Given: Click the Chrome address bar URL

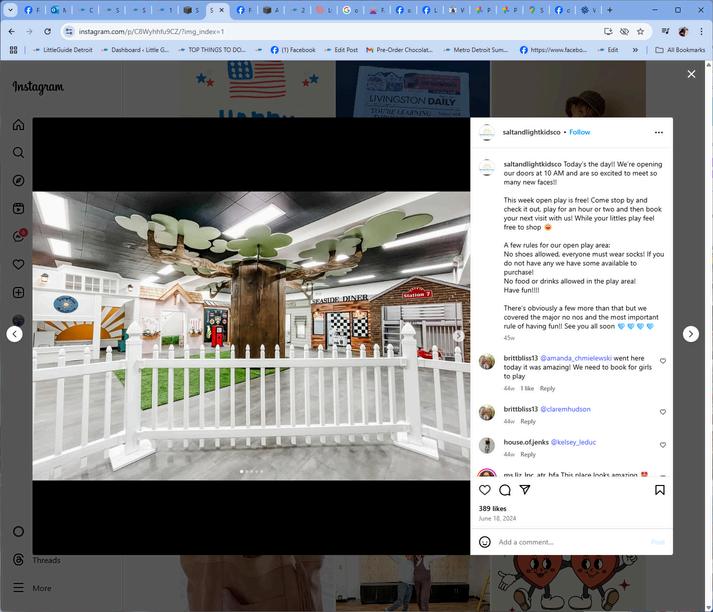Looking at the screenshot, I should [x=151, y=31].
